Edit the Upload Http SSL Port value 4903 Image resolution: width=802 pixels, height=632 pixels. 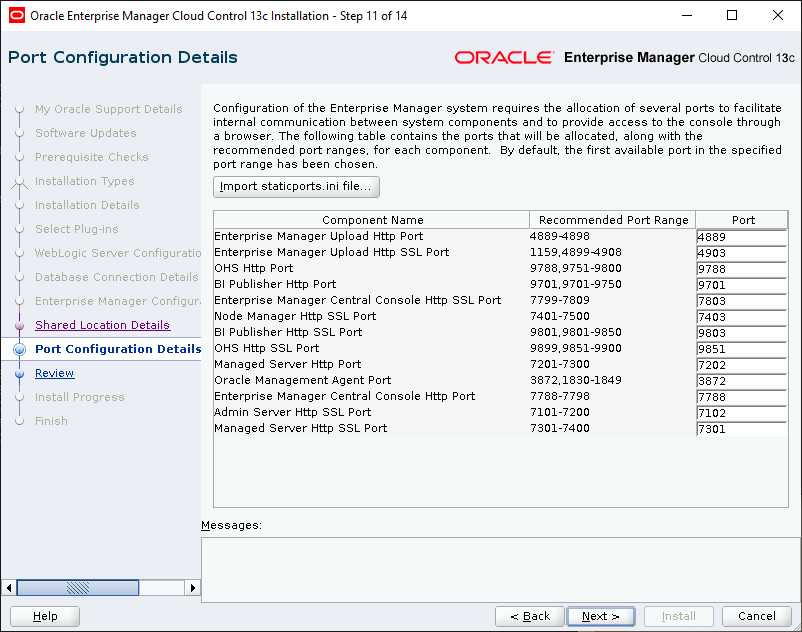click(741, 253)
